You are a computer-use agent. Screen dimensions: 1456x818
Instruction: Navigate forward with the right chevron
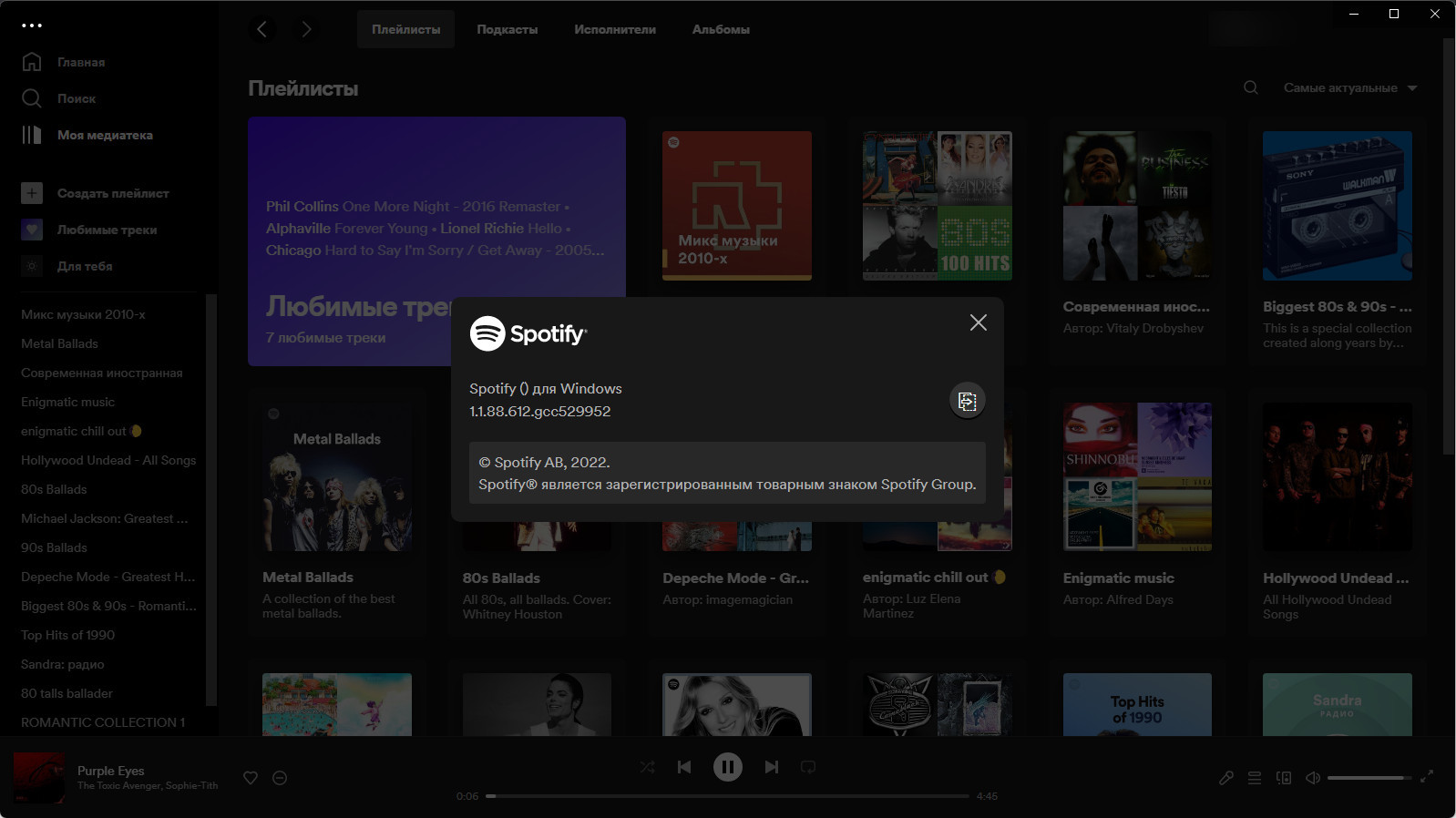pos(306,29)
